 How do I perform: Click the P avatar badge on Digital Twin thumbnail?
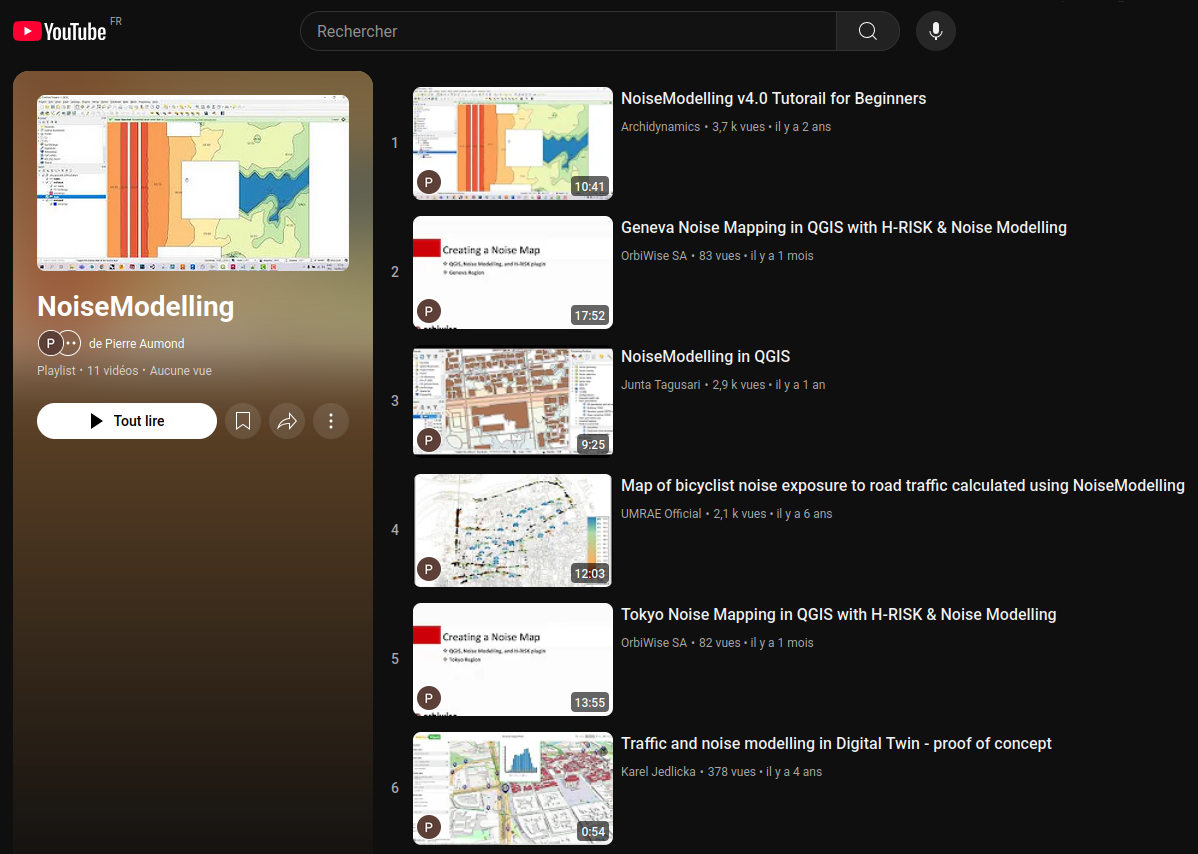[x=429, y=827]
